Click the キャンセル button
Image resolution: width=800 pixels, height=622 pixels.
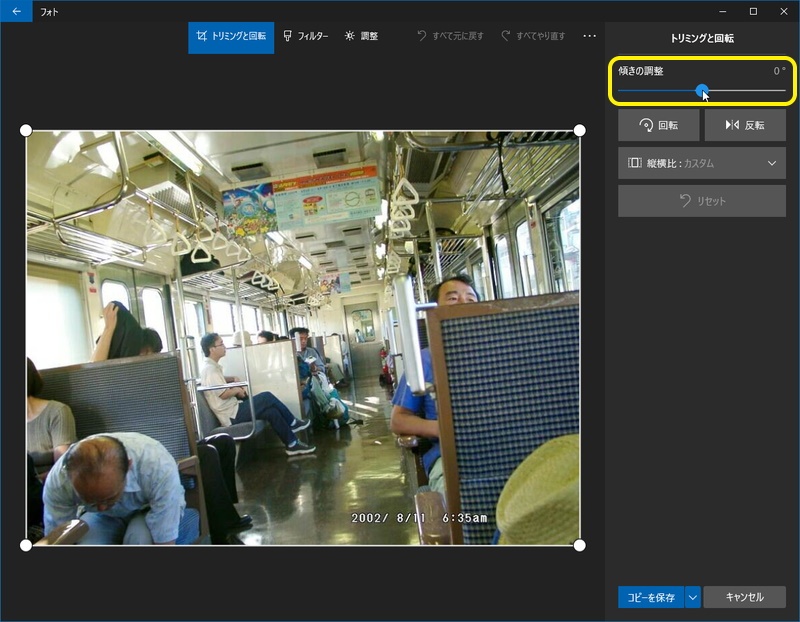(x=744, y=597)
